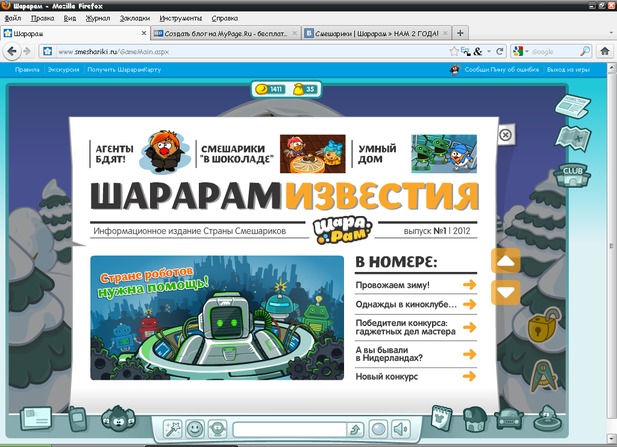Click the round bubble button in chat bar
Image resolution: width=617 pixels, height=447 pixels.
click(x=378, y=429)
